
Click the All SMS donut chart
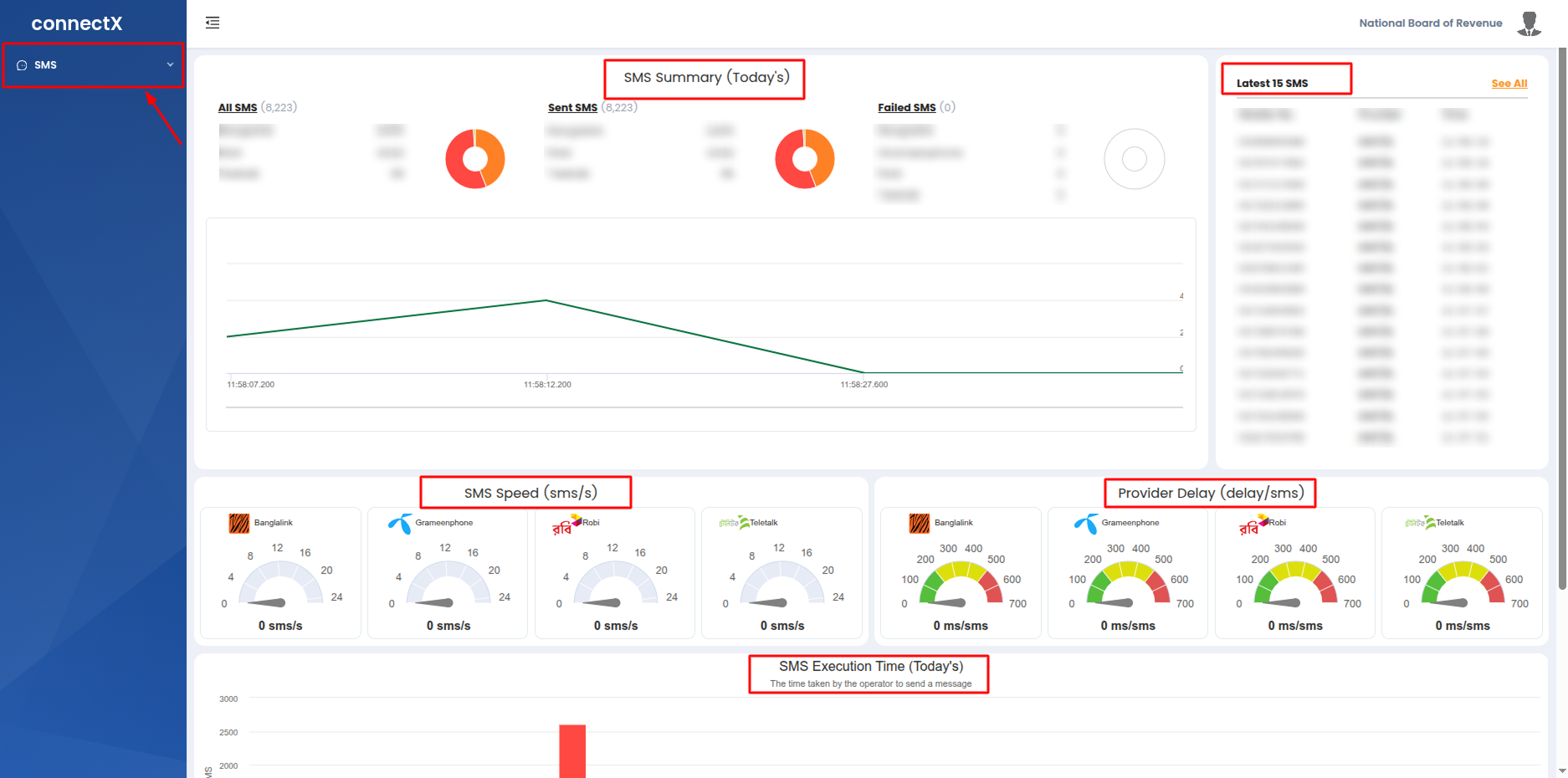[475, 159]
